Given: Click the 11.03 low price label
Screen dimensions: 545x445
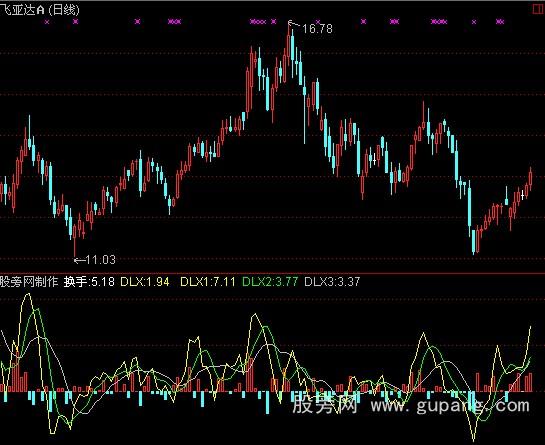Looking at the screenshot, I should coord(100,259).
